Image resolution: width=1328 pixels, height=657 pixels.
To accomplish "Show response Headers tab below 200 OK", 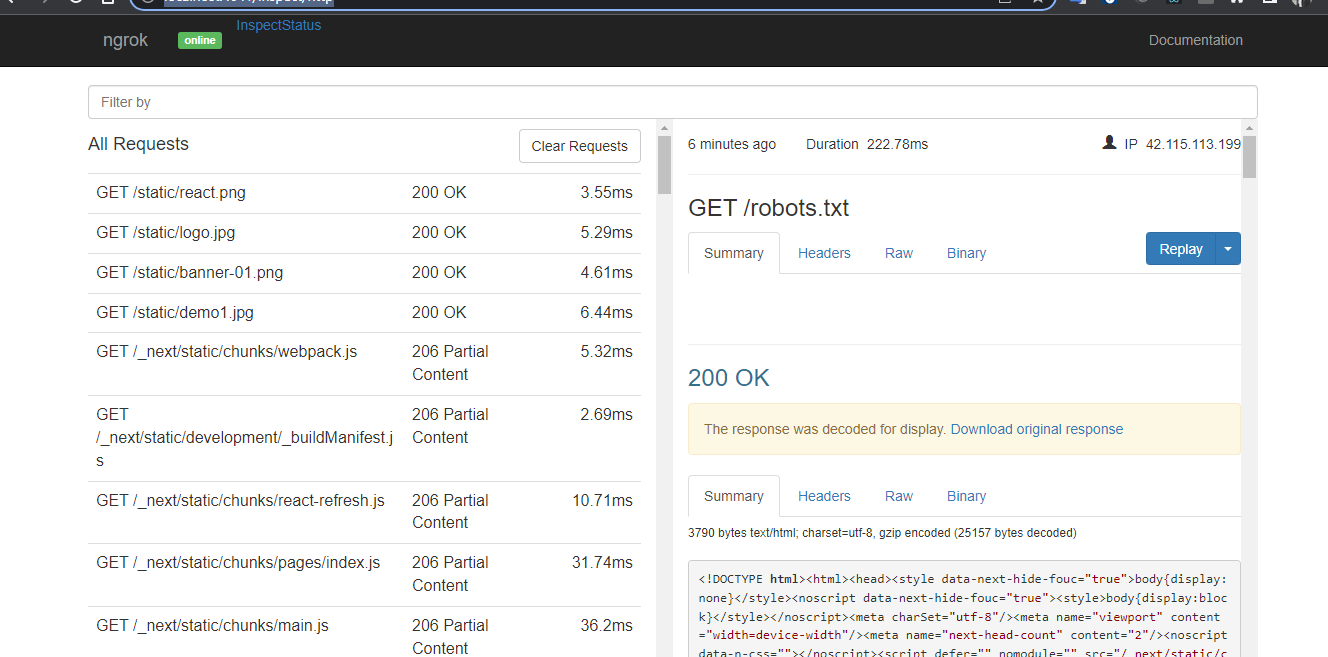I will pos(824,496).
